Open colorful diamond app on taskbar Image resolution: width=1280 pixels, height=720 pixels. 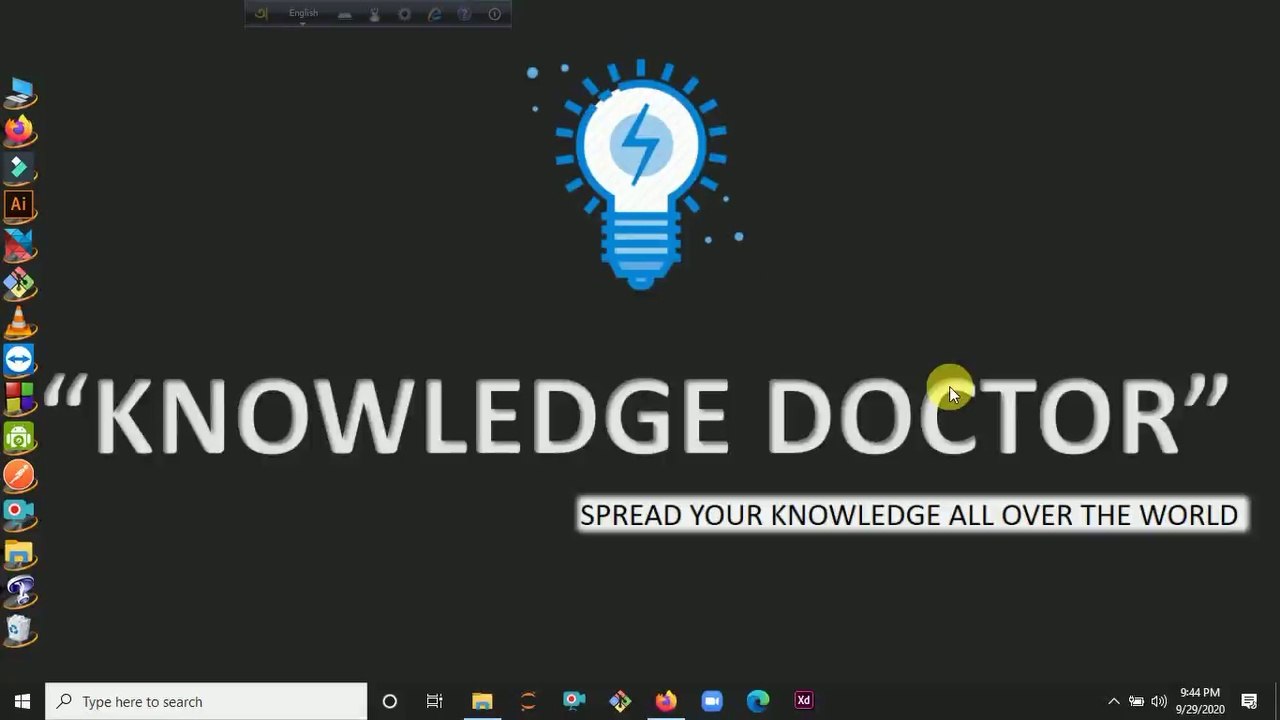(620, 701)
